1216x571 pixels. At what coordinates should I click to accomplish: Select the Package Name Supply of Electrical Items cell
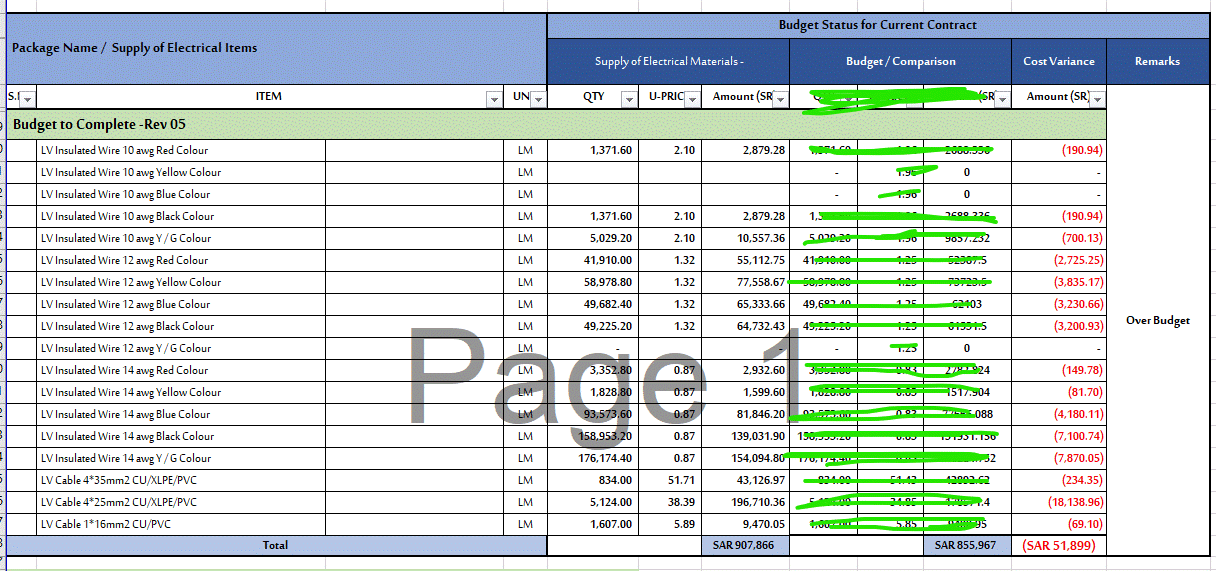pos(277,48)
